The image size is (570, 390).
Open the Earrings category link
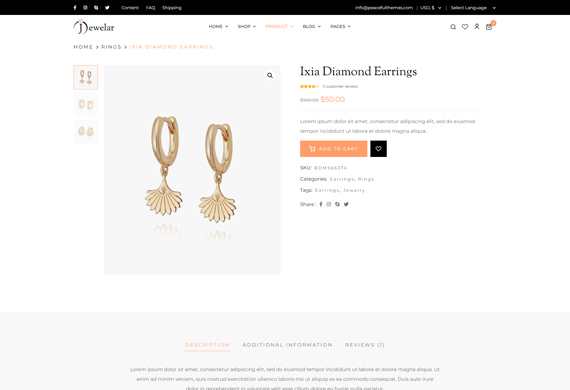tap(342, 179)
